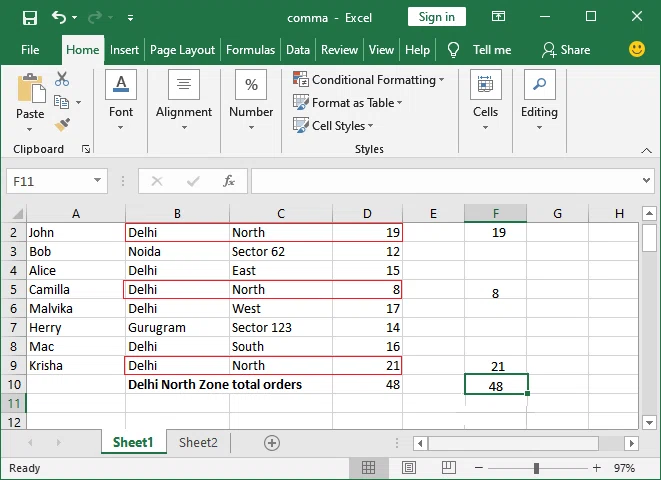The height and width of the screenshot is (480, 661).
Task: Click horizontal scrollbar right arrow
Action: (631, 443)
